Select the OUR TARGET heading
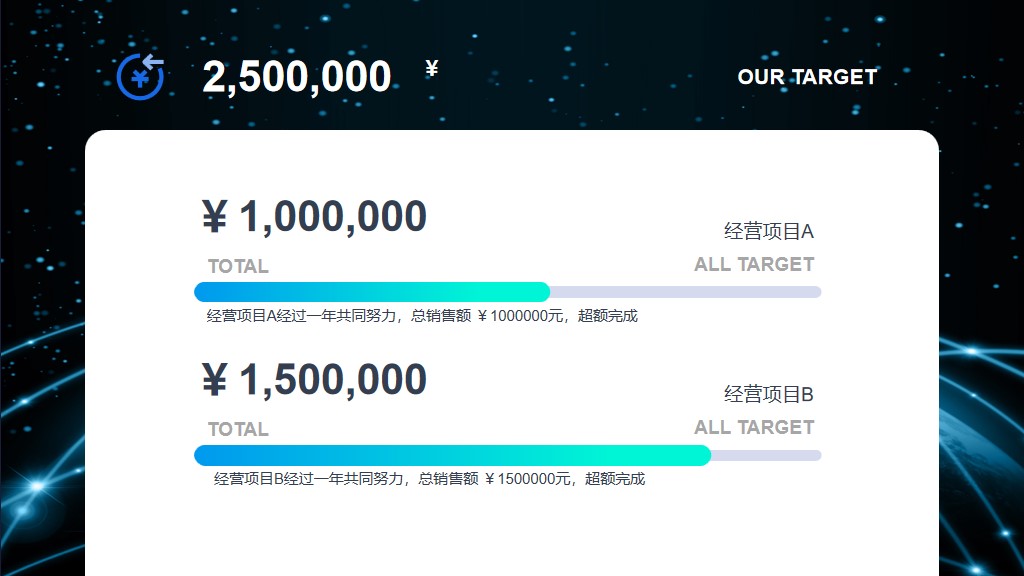Viewport: 1024px width, 576px height. pos(807,77)
